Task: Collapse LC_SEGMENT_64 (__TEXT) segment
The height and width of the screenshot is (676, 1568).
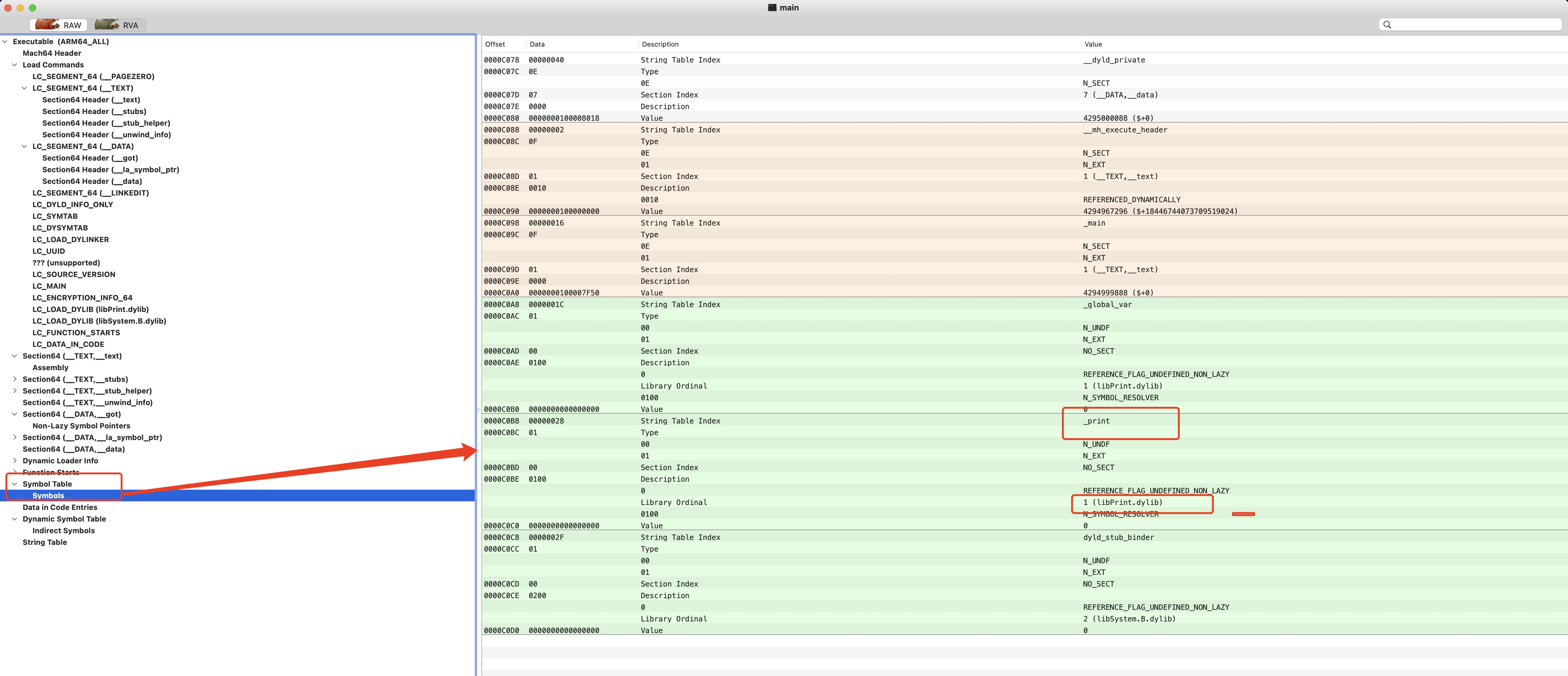Action: (x=24, y=88)
